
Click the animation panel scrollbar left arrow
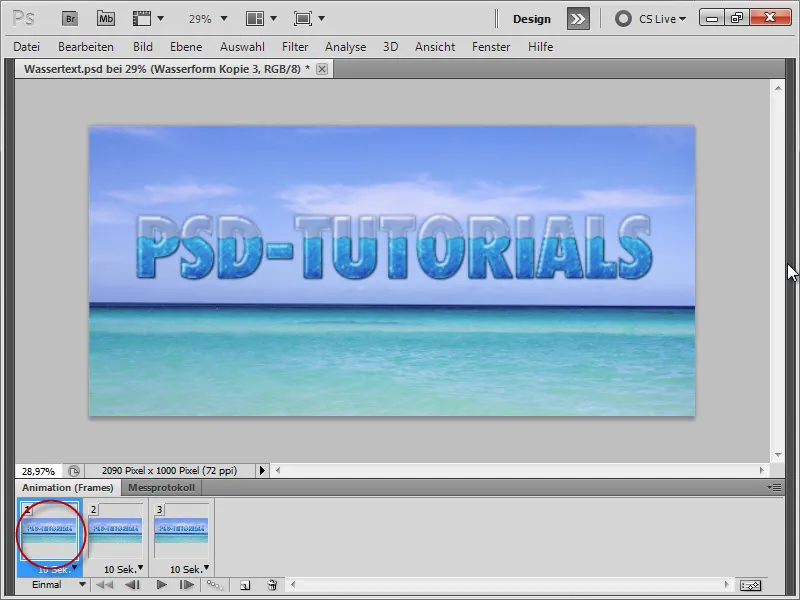(293, 585)
